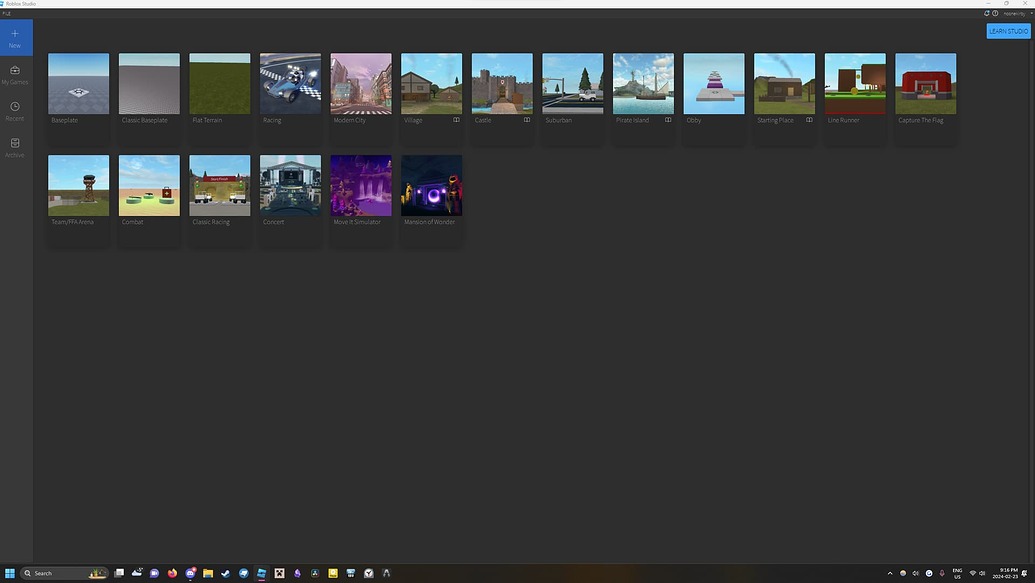The width and height of the screenshot is (1035, 583).
Task: Open the My Games sidebar tab
Action: [15, 75]
